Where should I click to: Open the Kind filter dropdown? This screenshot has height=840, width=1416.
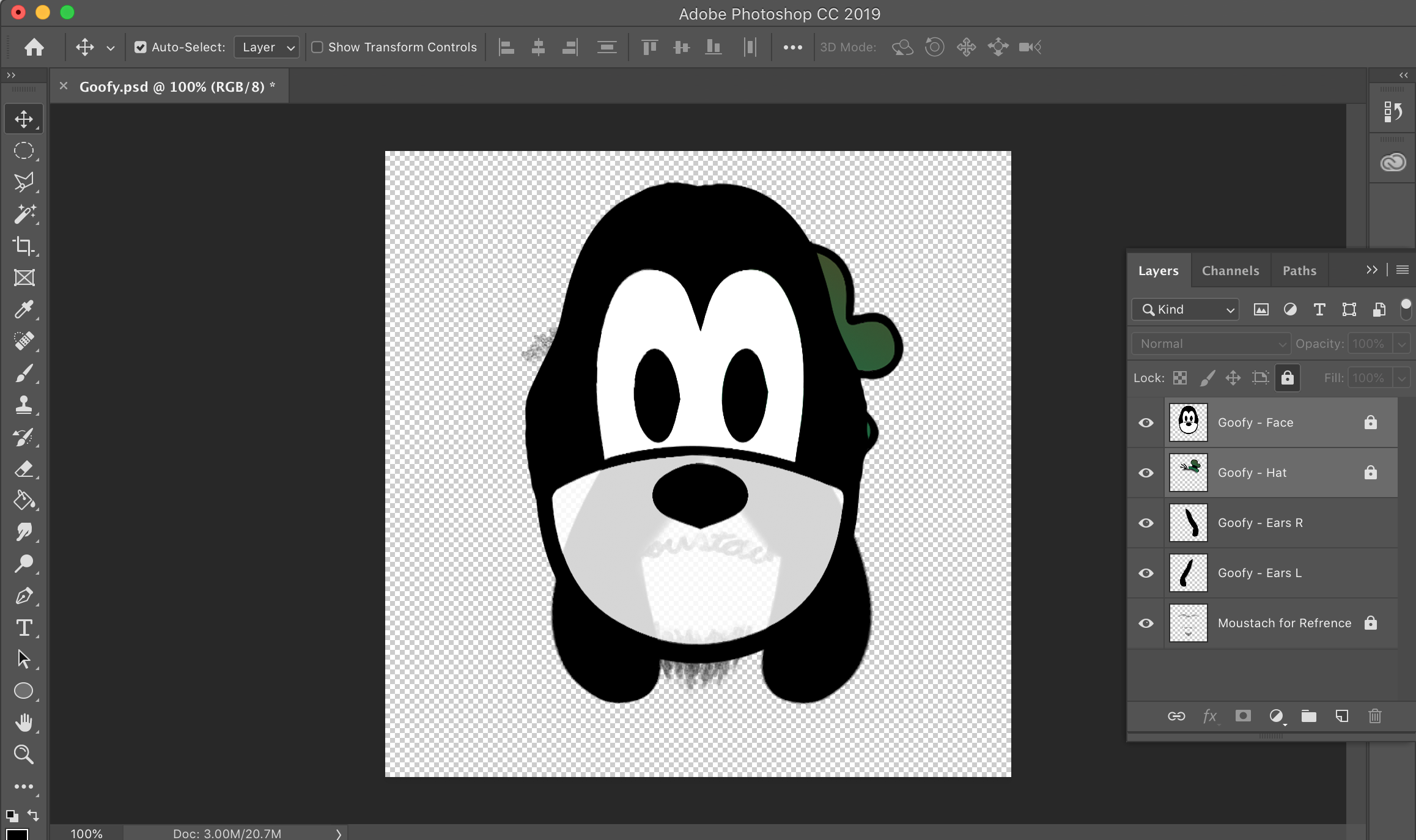pyautogui.click(x=1186, y=309)
